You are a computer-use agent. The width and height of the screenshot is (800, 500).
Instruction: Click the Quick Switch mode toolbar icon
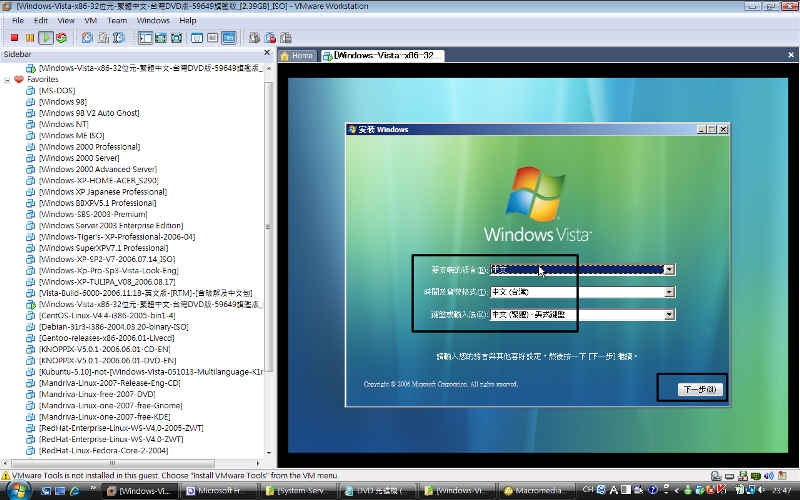(161, 38)
